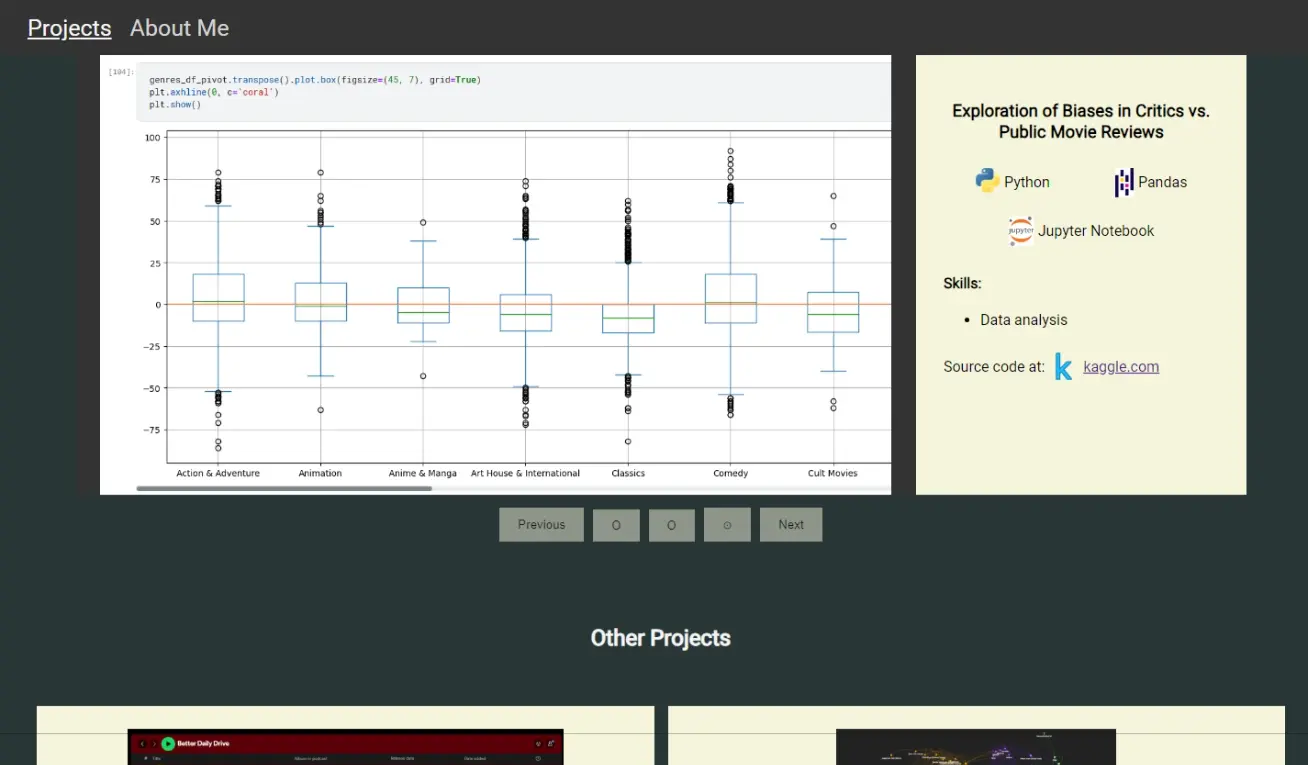Open the Better Daily Drive project thumbnail
The width and height of the screenshot is (1308, 765).
coord(346,747)
